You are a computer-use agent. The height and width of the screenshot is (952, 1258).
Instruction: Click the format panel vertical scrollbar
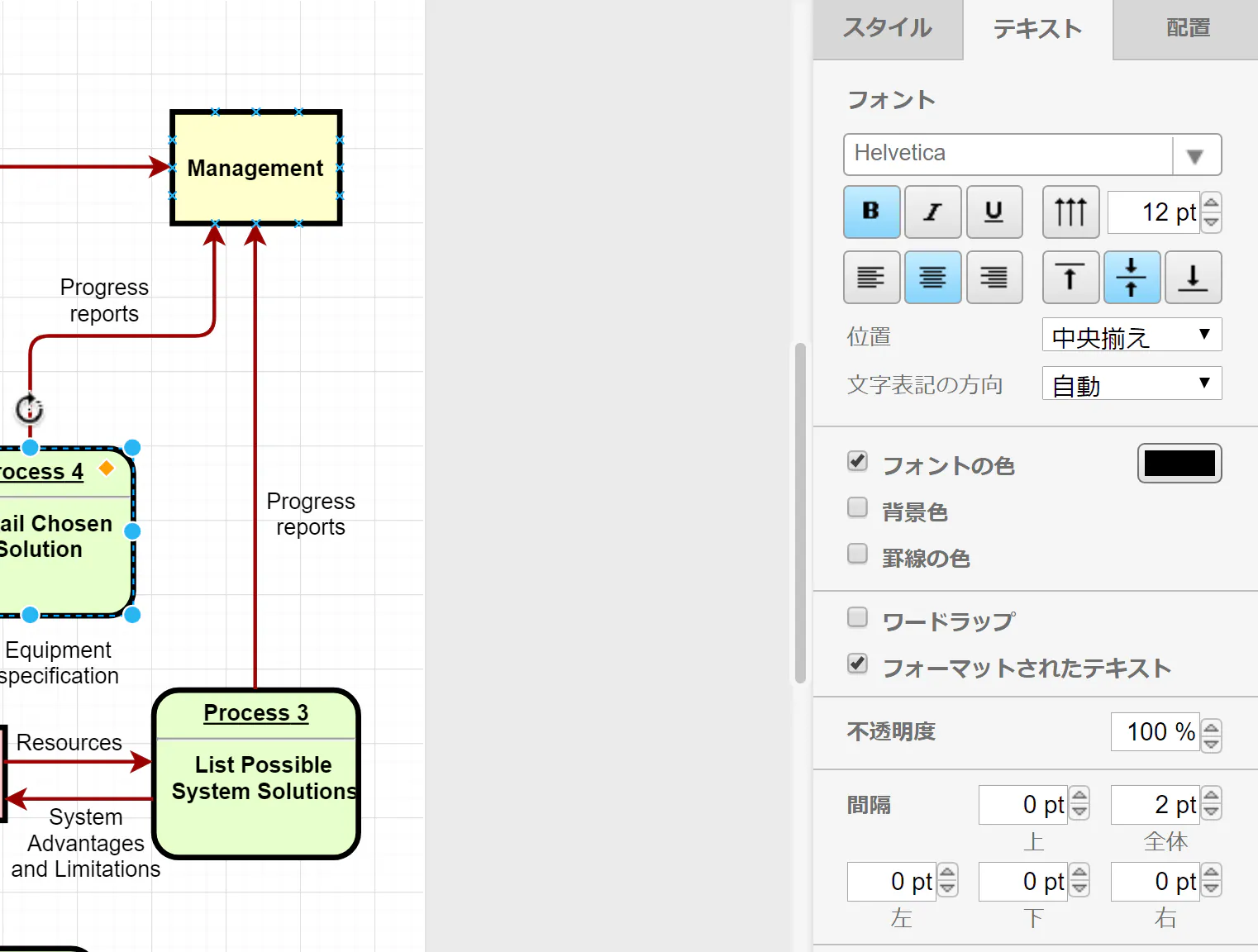click(x=800, y=512)
